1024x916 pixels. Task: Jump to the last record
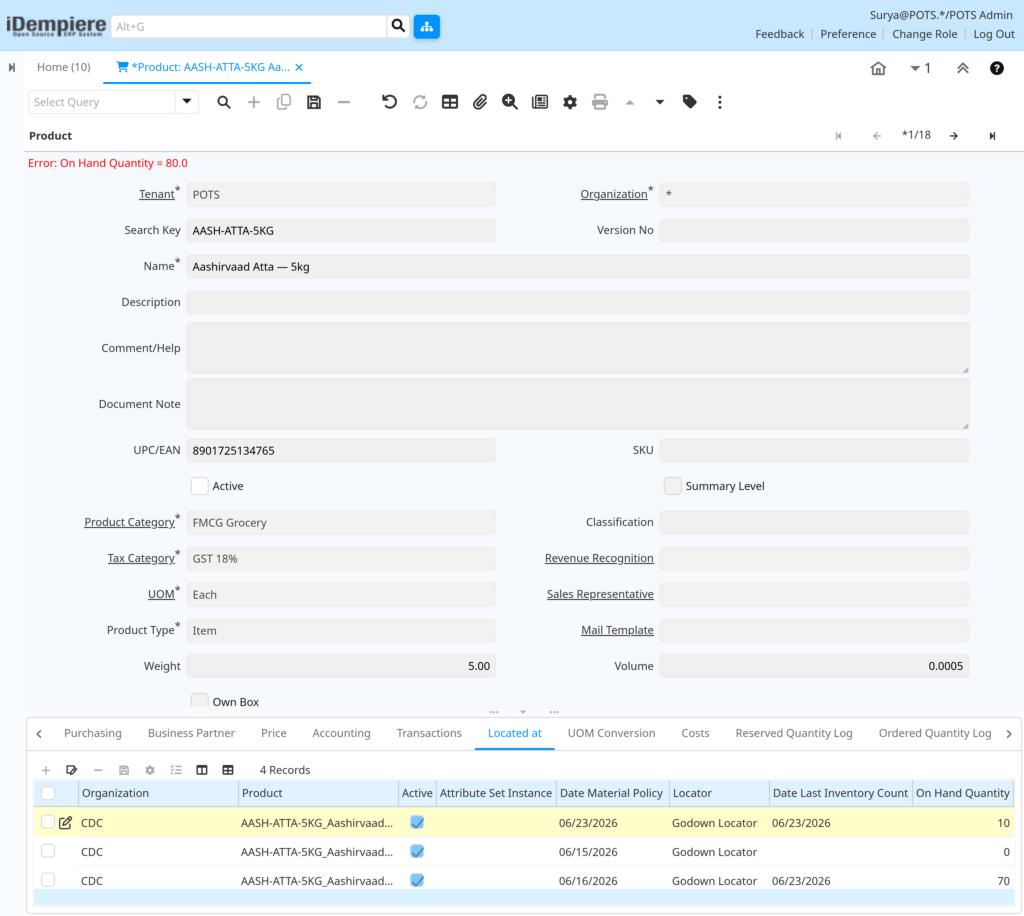click(x=992, y=136)
